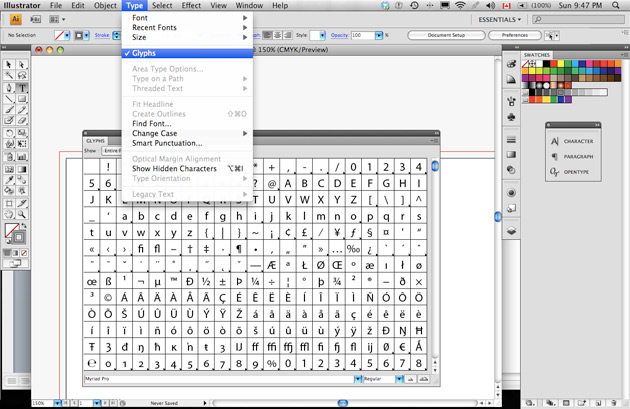Open the Character panel

point(578,141)
